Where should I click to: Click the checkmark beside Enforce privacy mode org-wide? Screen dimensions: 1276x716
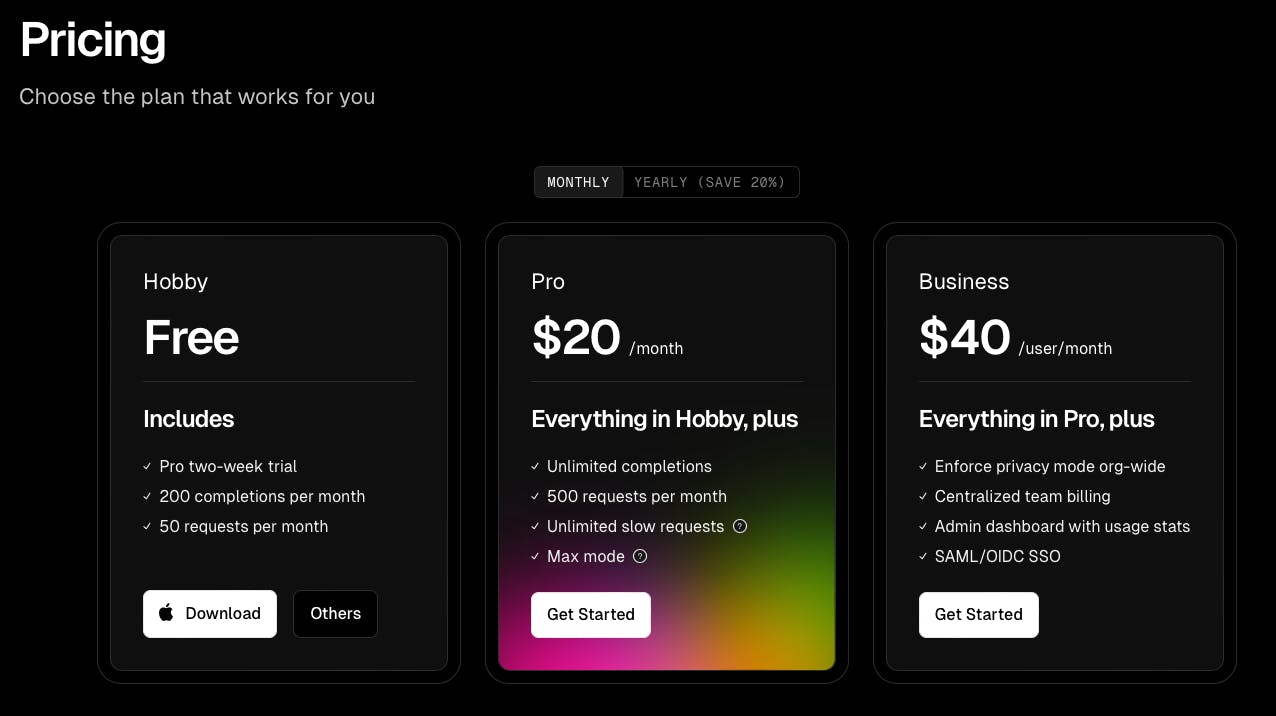point(923,466)
